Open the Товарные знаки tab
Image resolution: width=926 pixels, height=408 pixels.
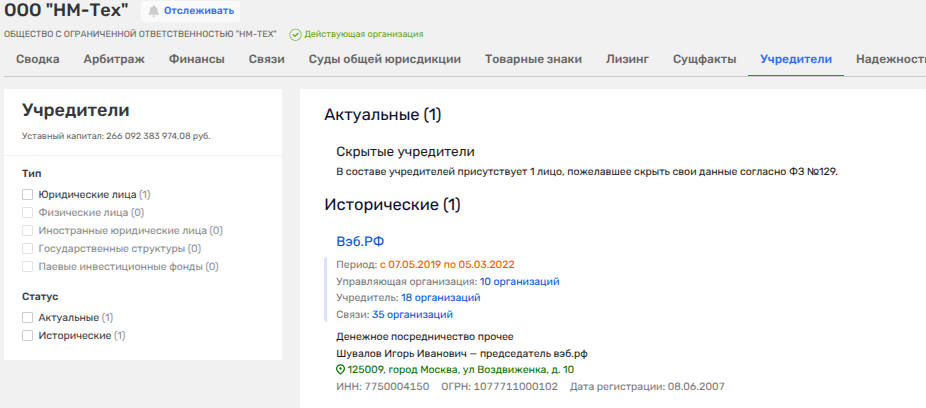533,60
